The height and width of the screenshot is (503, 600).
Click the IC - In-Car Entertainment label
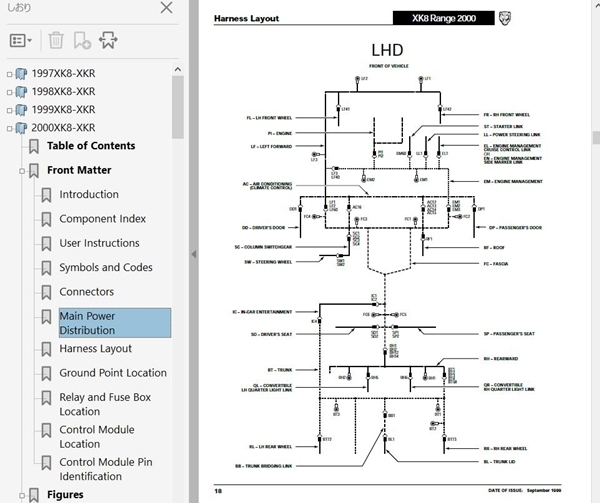262,312
